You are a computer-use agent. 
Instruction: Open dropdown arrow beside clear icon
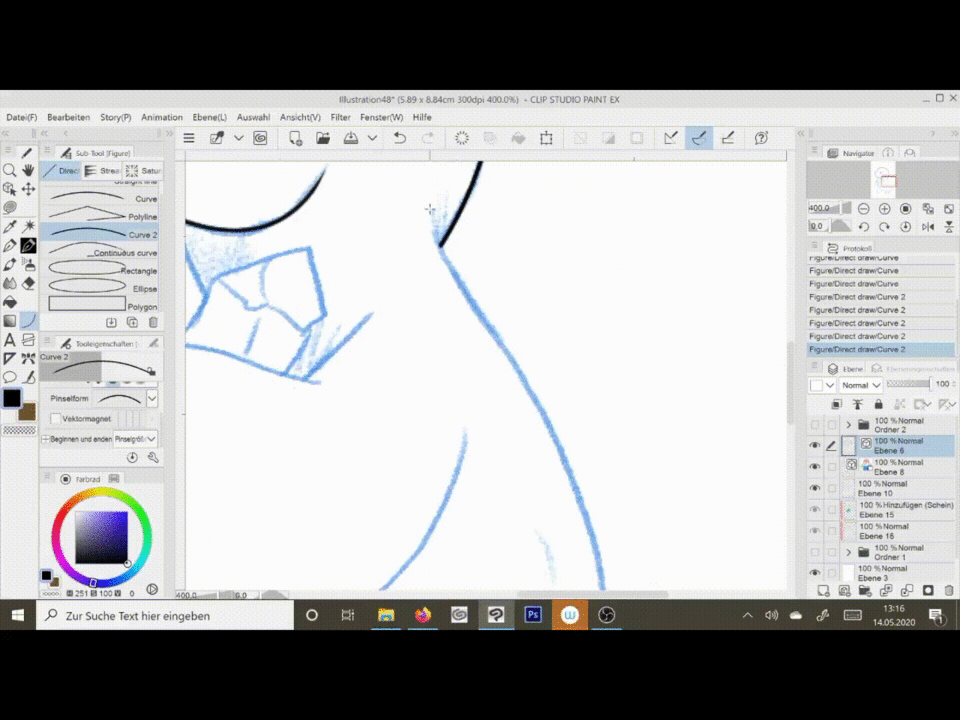point(239,138)
